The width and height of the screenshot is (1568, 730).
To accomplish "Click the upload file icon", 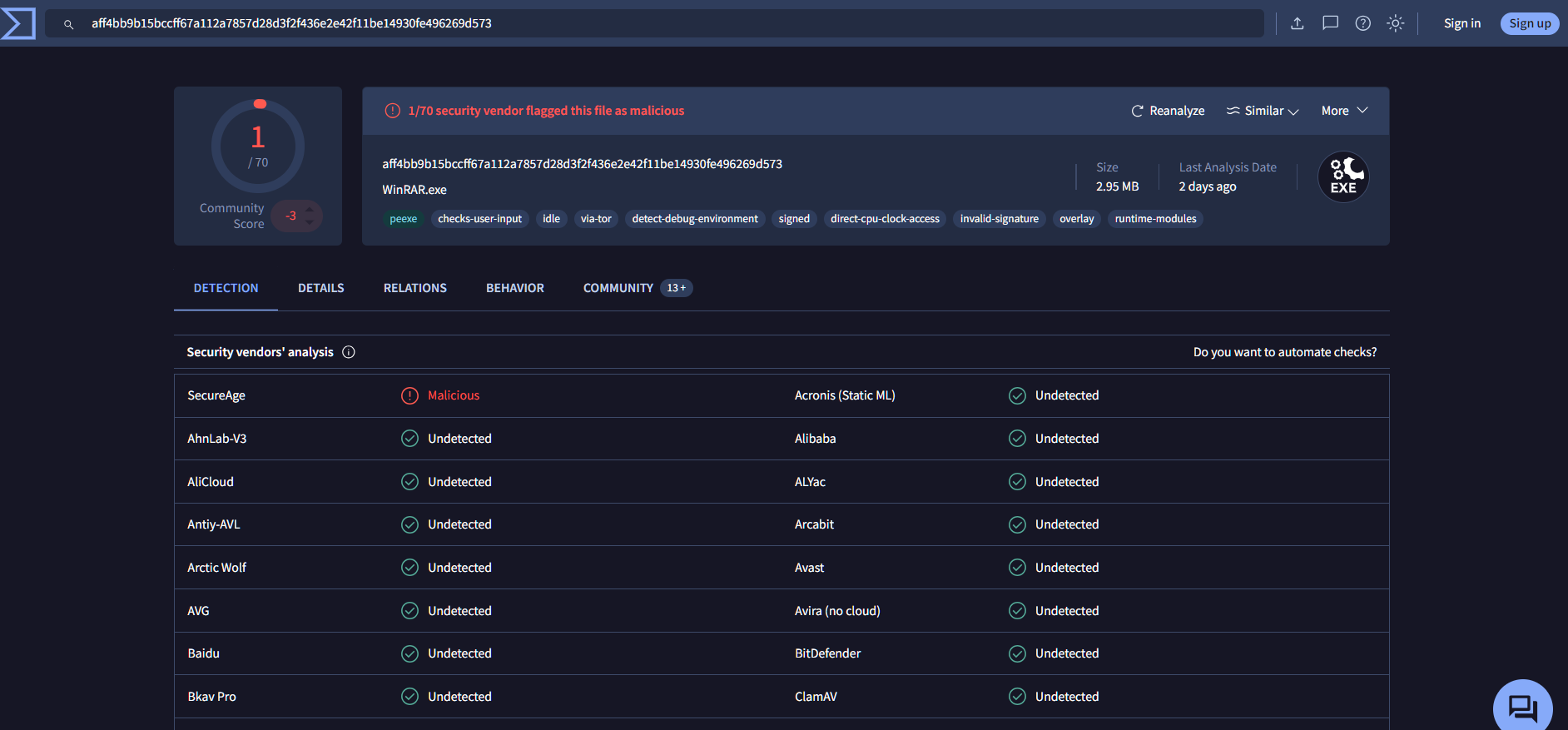I will pyautogui.click(x=1297, y=23).
